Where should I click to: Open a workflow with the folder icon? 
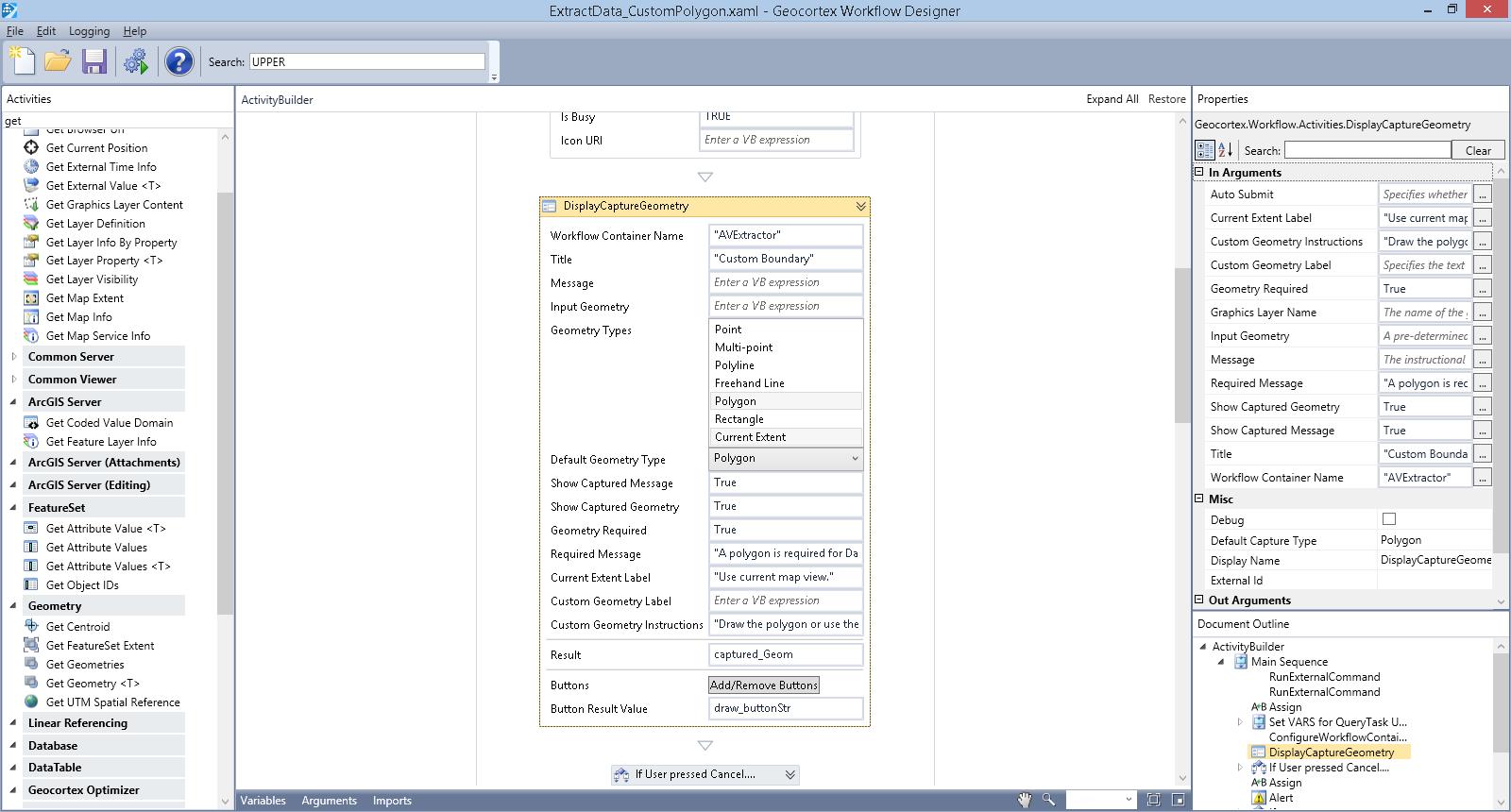[58, 61]
